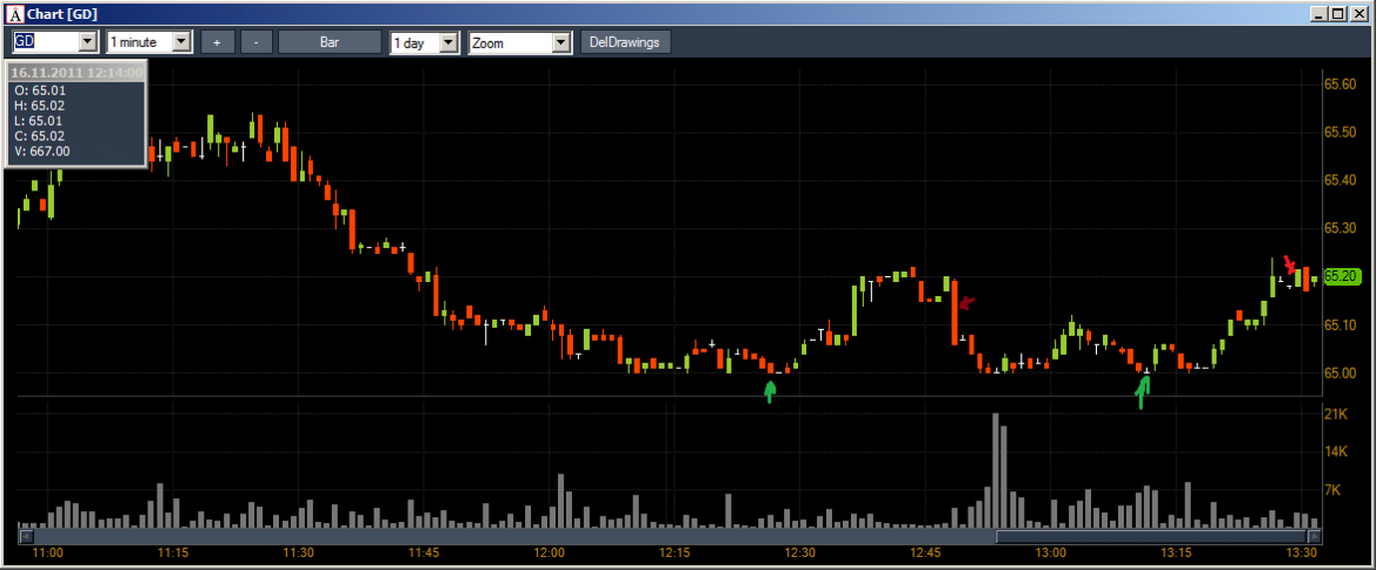Maximize the Chart [GD] window
Viewport: 1377px width, 570px height.
[1339, 14]
